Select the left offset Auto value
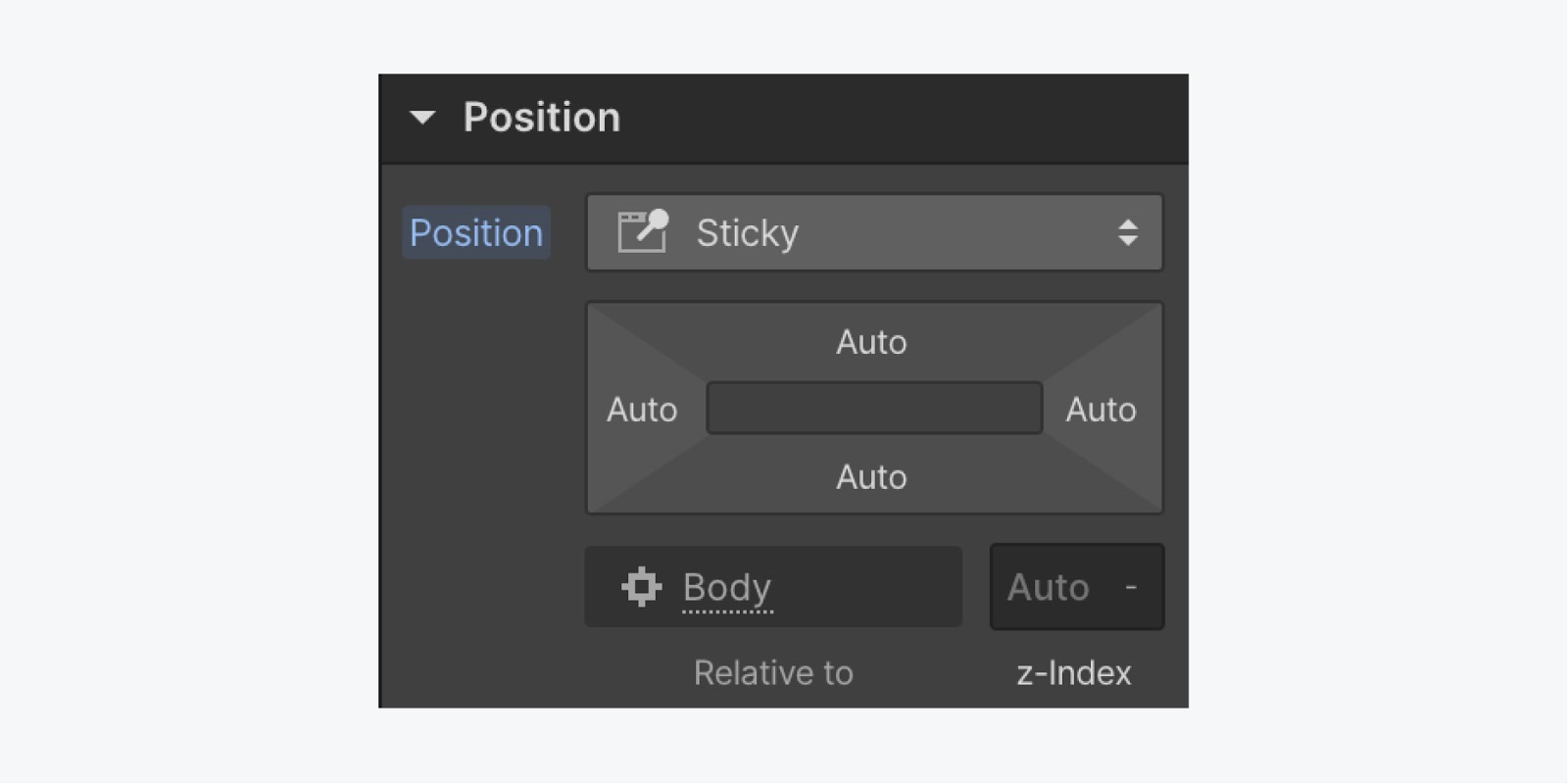 (642, 410)
